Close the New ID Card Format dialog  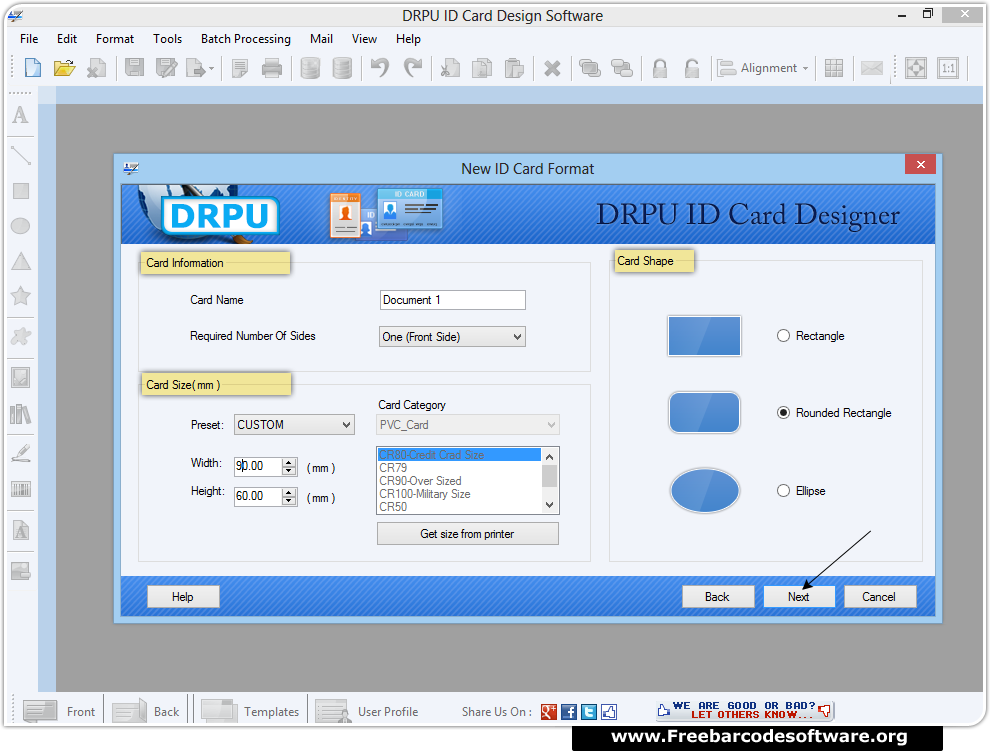[x=920, y=164]
